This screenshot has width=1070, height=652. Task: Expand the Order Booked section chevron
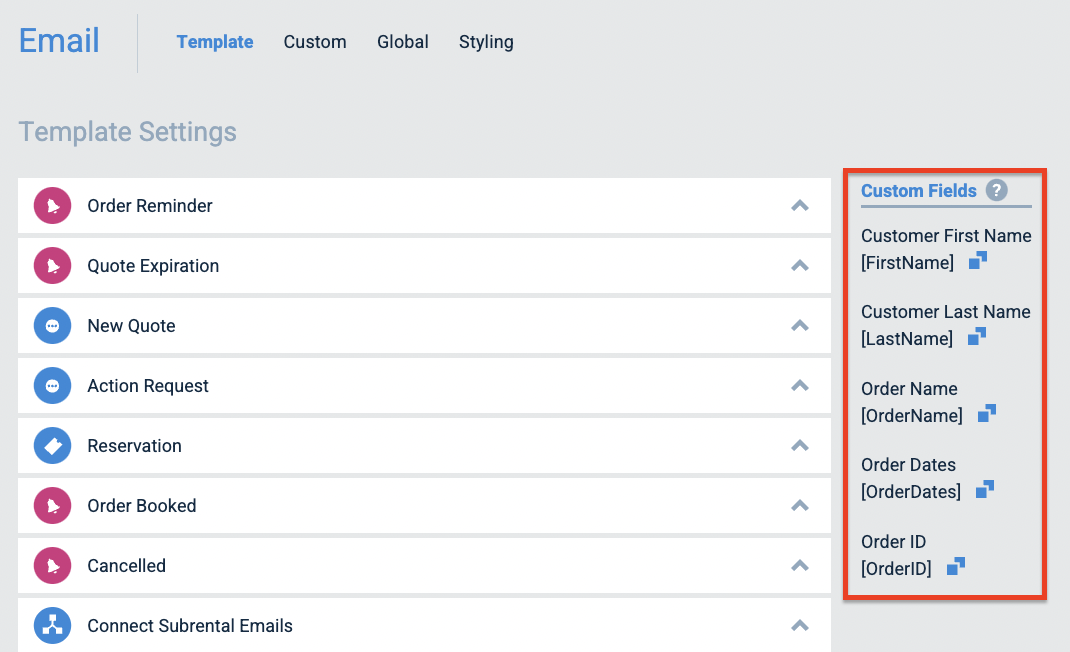coord(800,506)
